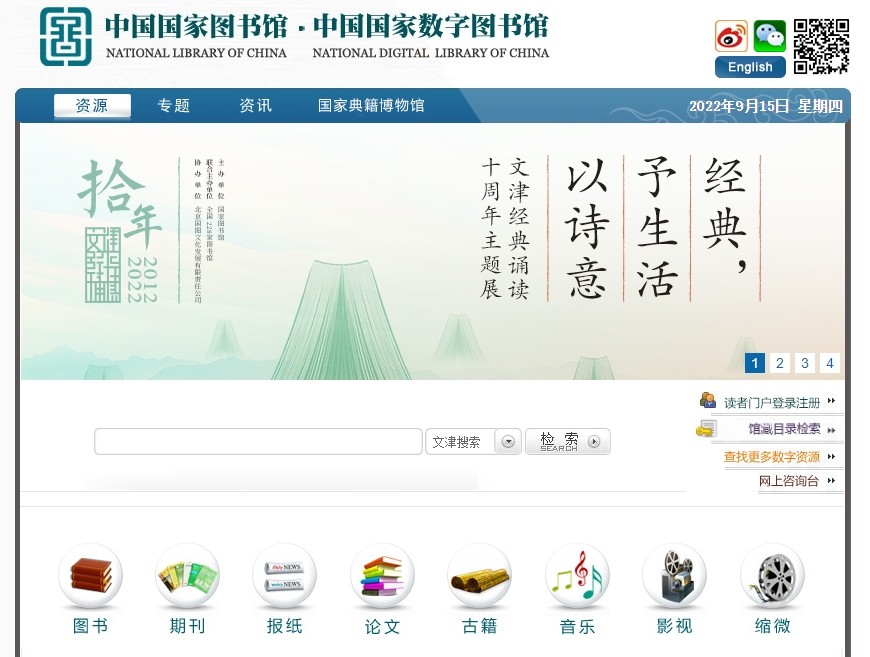Click the 文津经典诵读 banner image
The height and width of the screenshot is (657, 870).
click(432, 252)
